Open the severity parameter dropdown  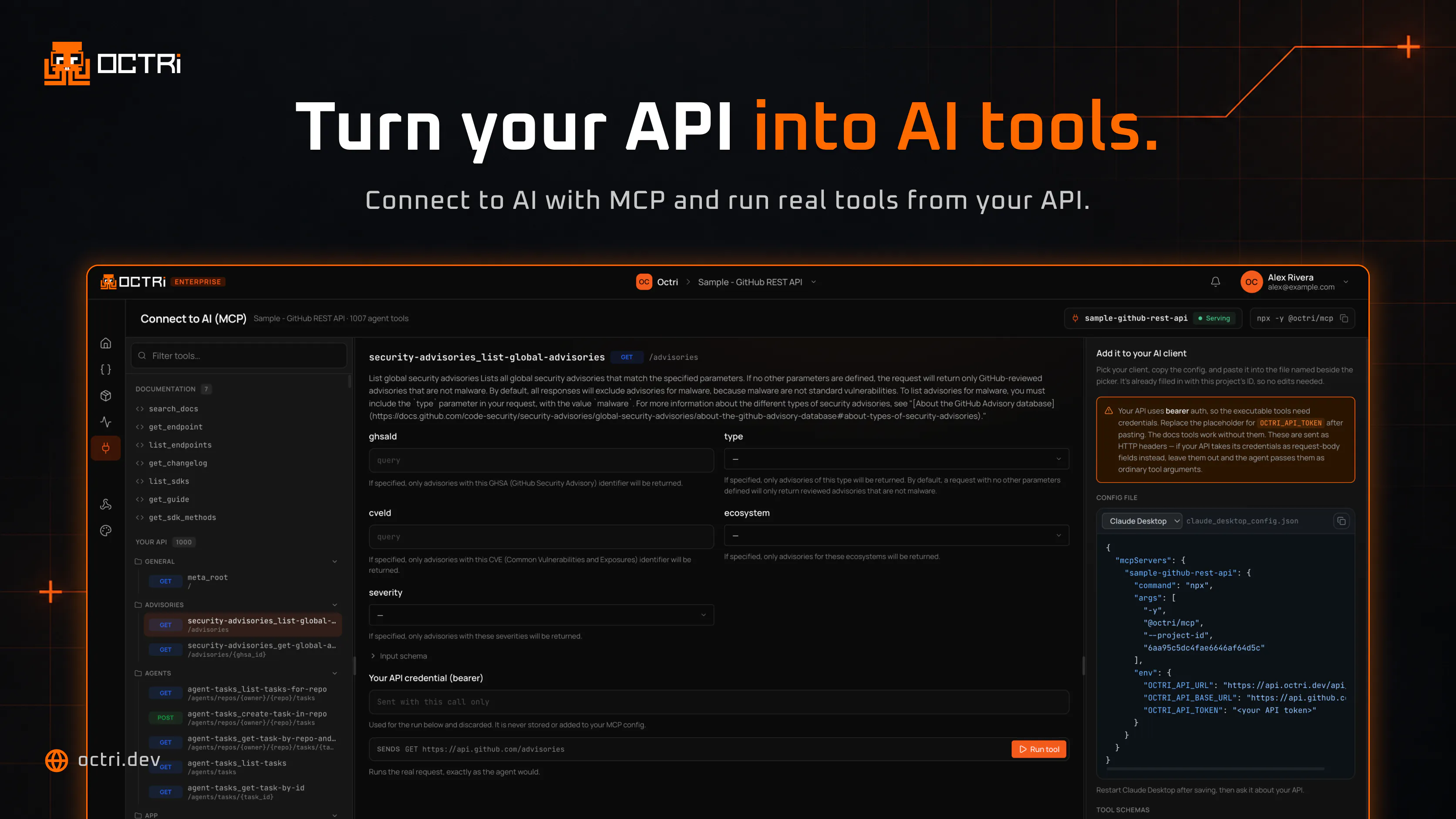coord(541,615)
